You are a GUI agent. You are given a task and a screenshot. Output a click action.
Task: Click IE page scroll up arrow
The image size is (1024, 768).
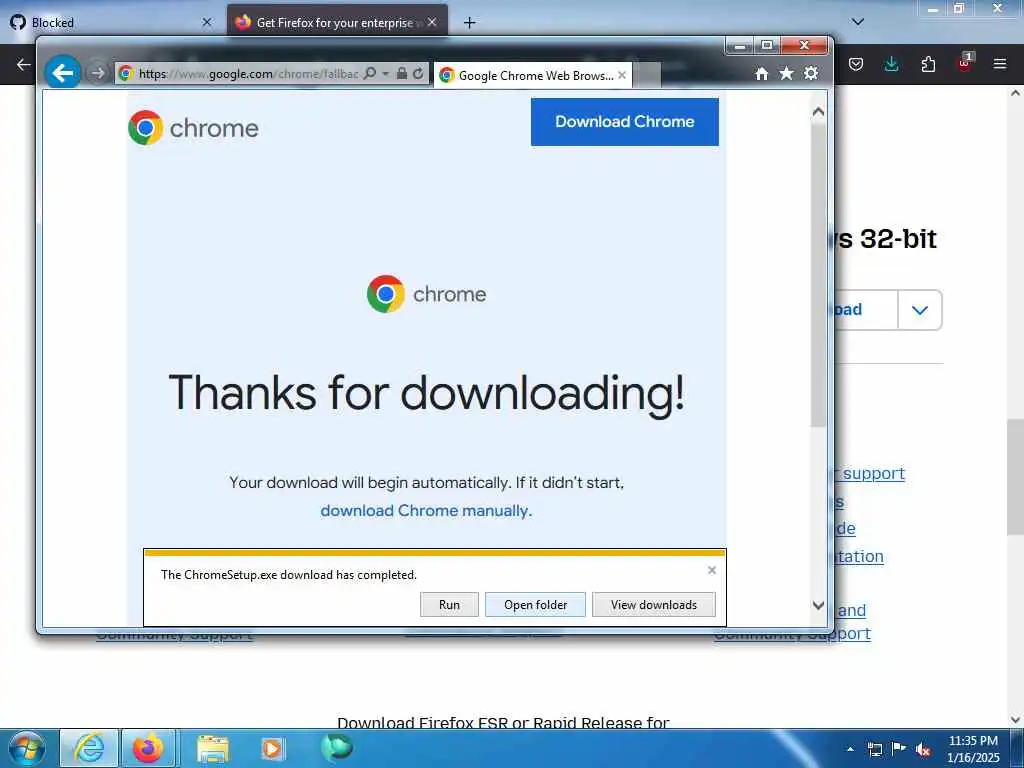pos(818,112)
